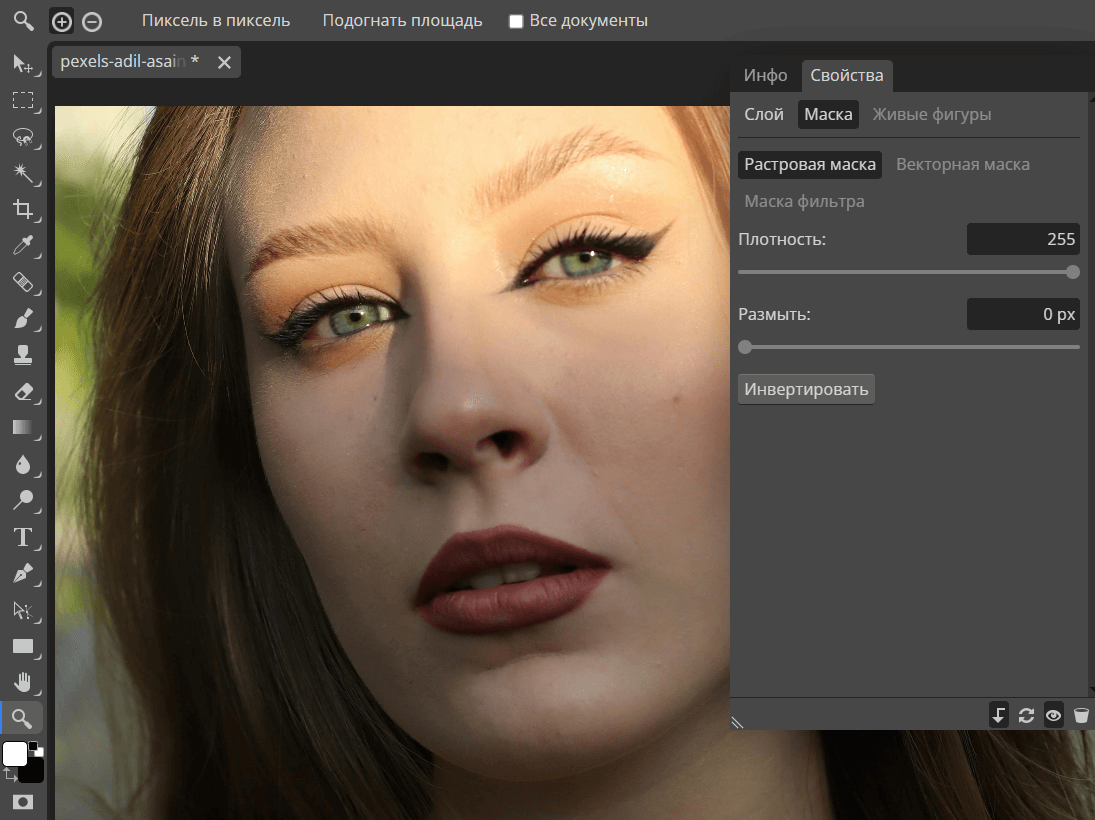Screen dimensions: 1095x820
Task: Select the Spot Healing Brush tool
Action: [23, 282]
